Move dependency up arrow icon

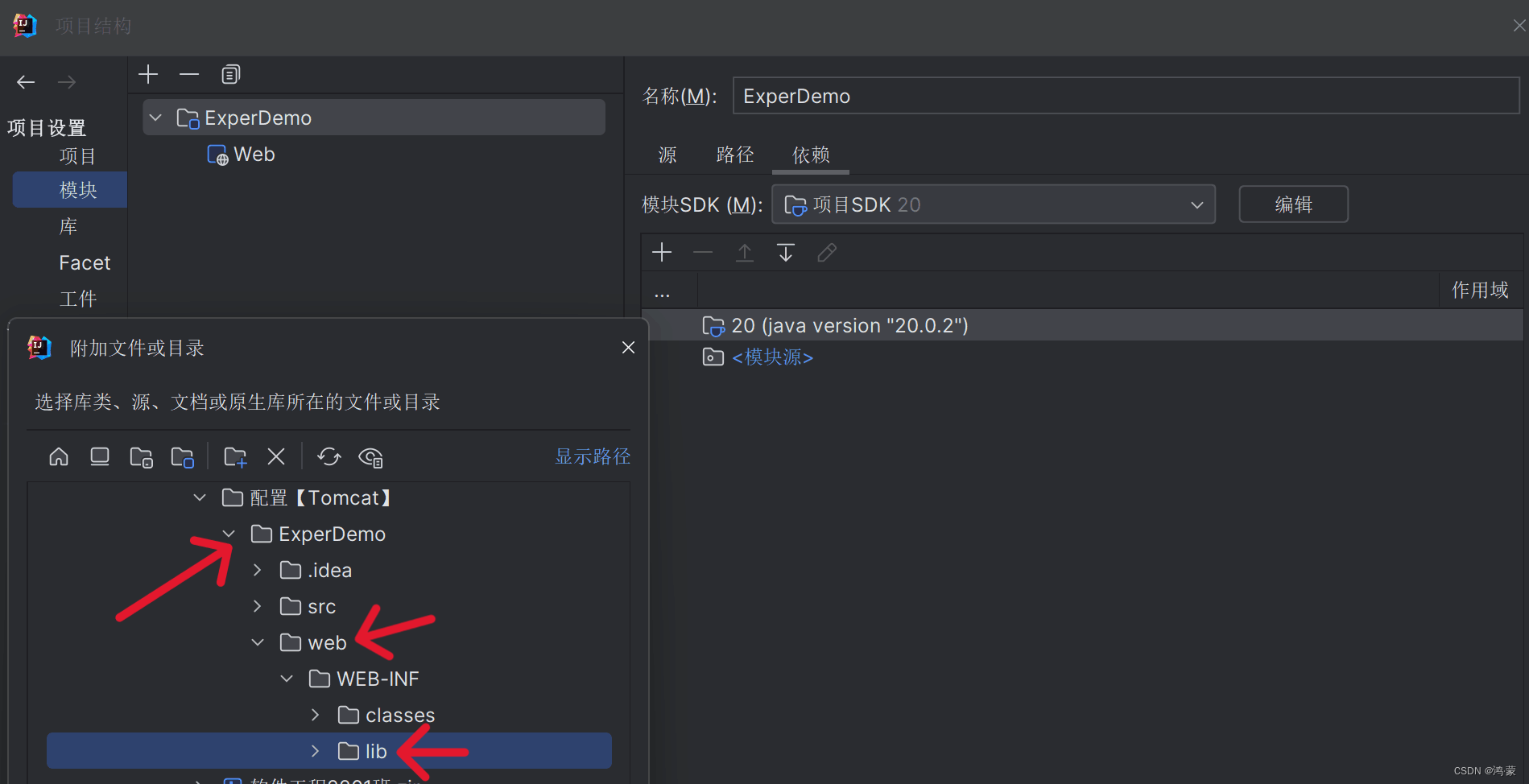pos(745,253)
